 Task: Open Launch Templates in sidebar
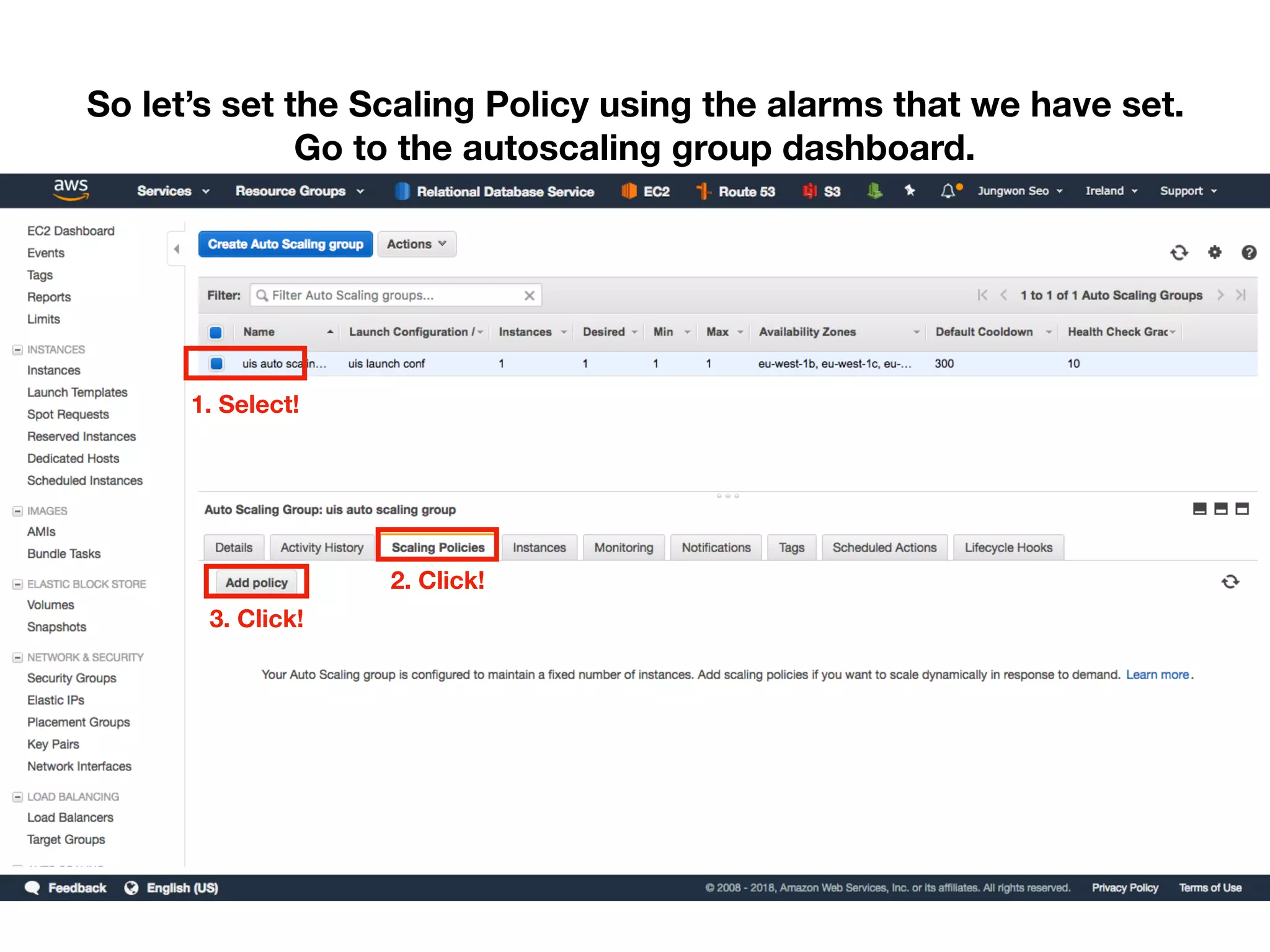pyautogui.click(x=78, y=392)
